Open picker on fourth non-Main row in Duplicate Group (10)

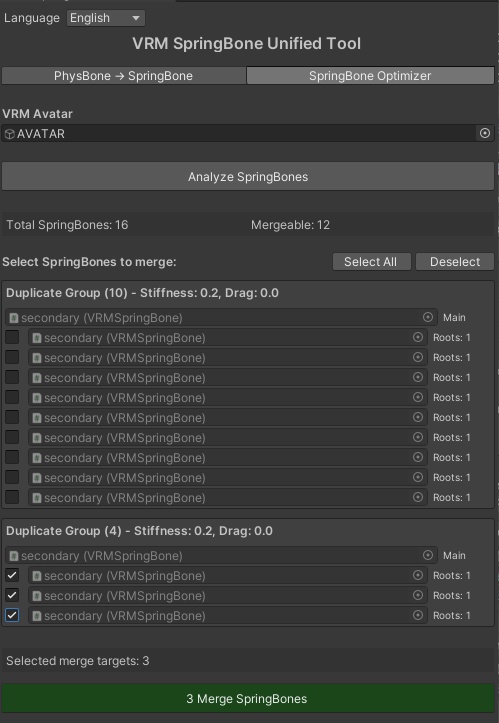click(x=418, y=397)
